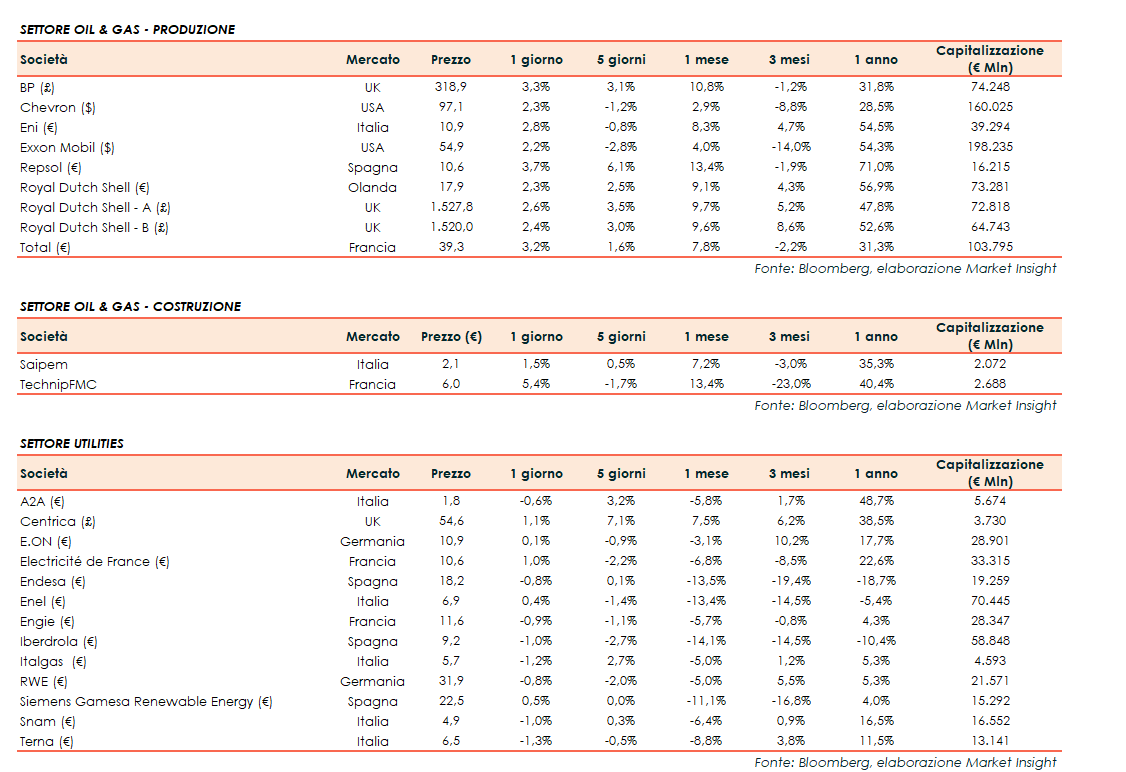
Task: Select the TechnipFMC row label
Action: pyautogui.click(x=58, y=384)
